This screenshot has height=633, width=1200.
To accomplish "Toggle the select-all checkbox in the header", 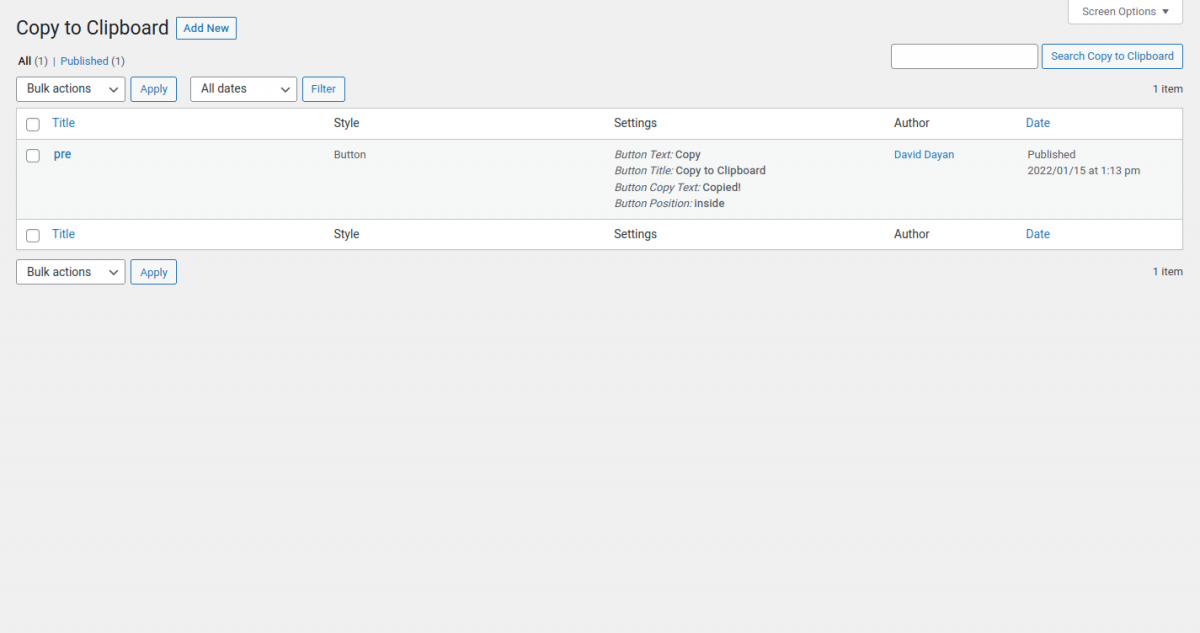I will tap(32, 122).
